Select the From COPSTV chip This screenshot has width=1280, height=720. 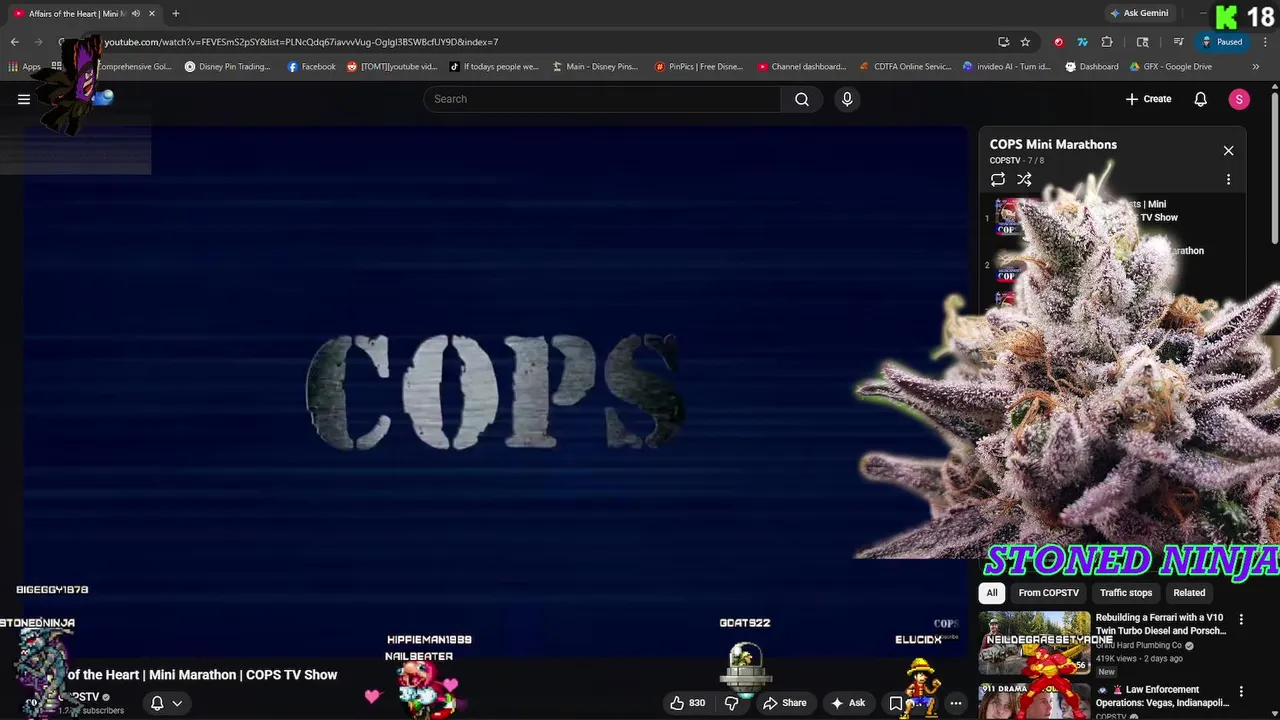coord(1048,593)
